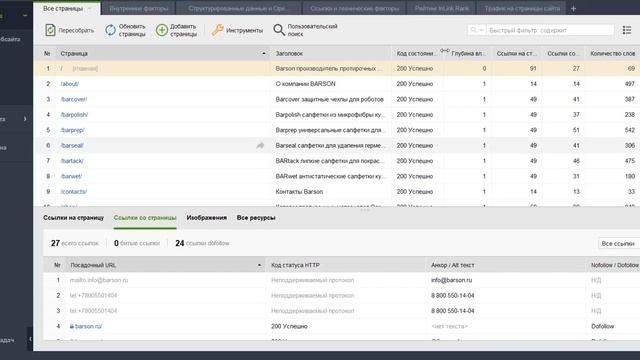Select the main page row with slash
Image resolution: width=640 pixels, height=360 pixels.
(x=337, y=69)
